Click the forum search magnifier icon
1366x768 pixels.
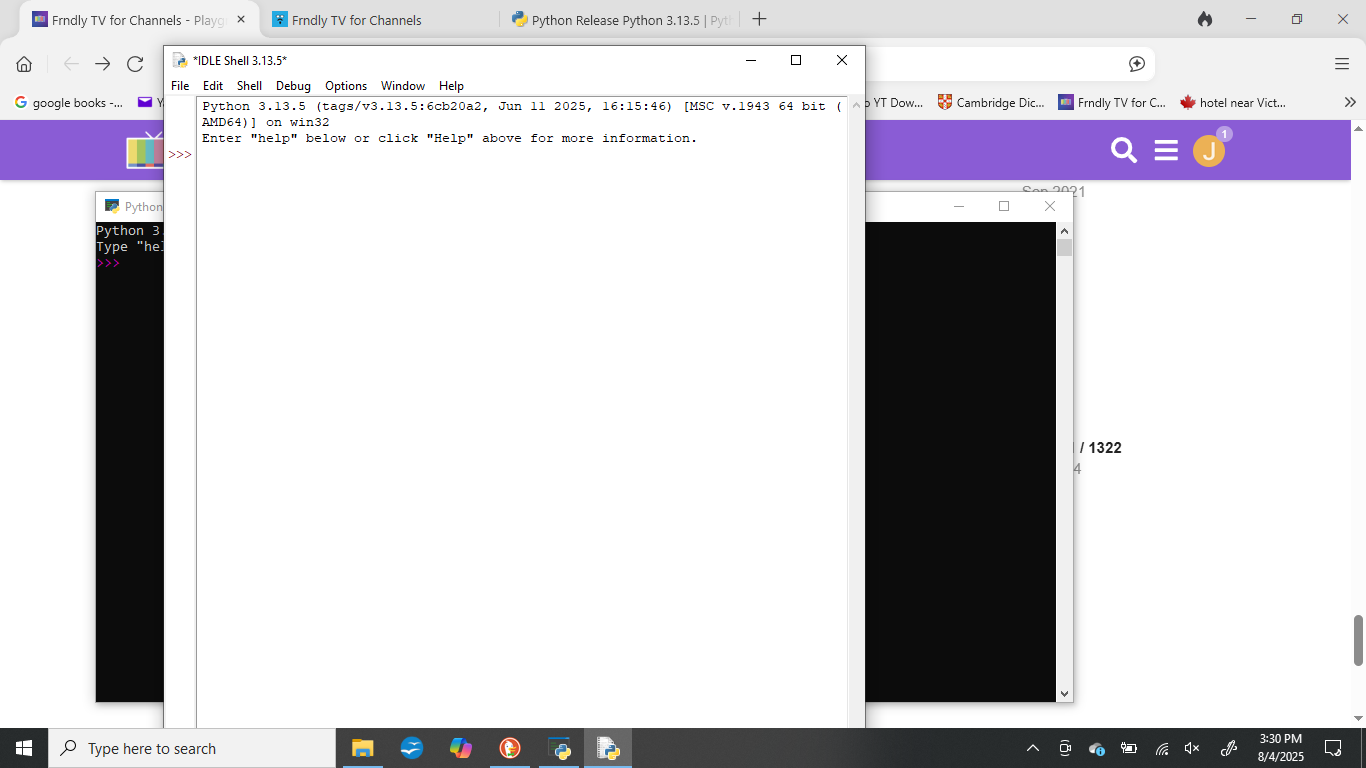1124,151
